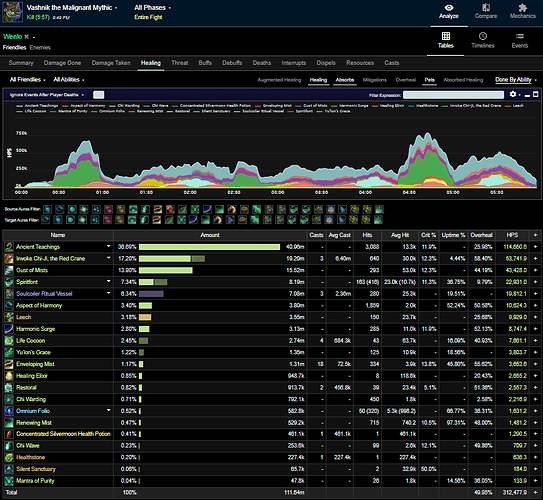Switch to the Damage Done tab
543x500 pixels.
[62, 63]
